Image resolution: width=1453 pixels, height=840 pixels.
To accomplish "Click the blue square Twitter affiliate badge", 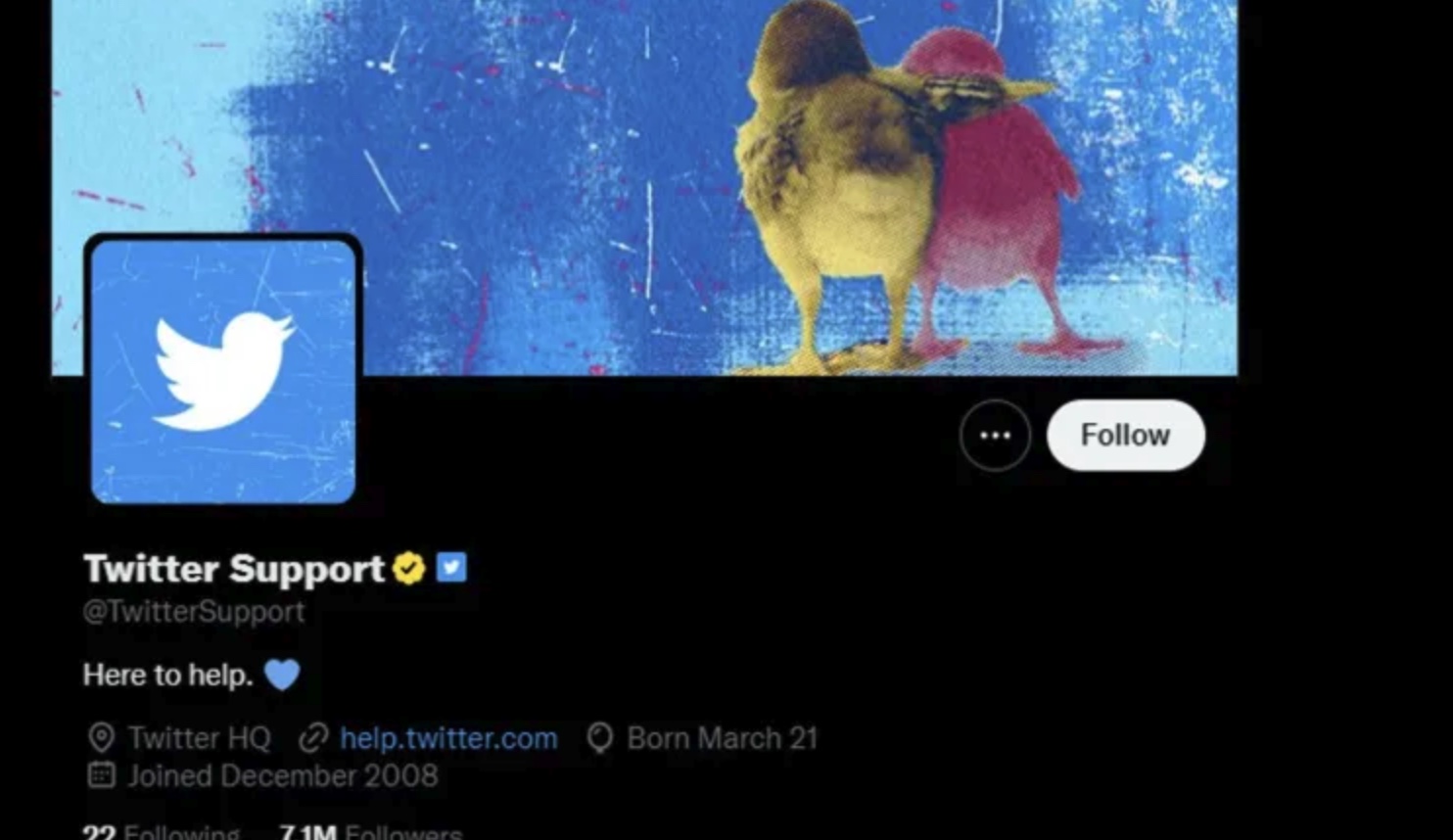I will tap(451, 567).
